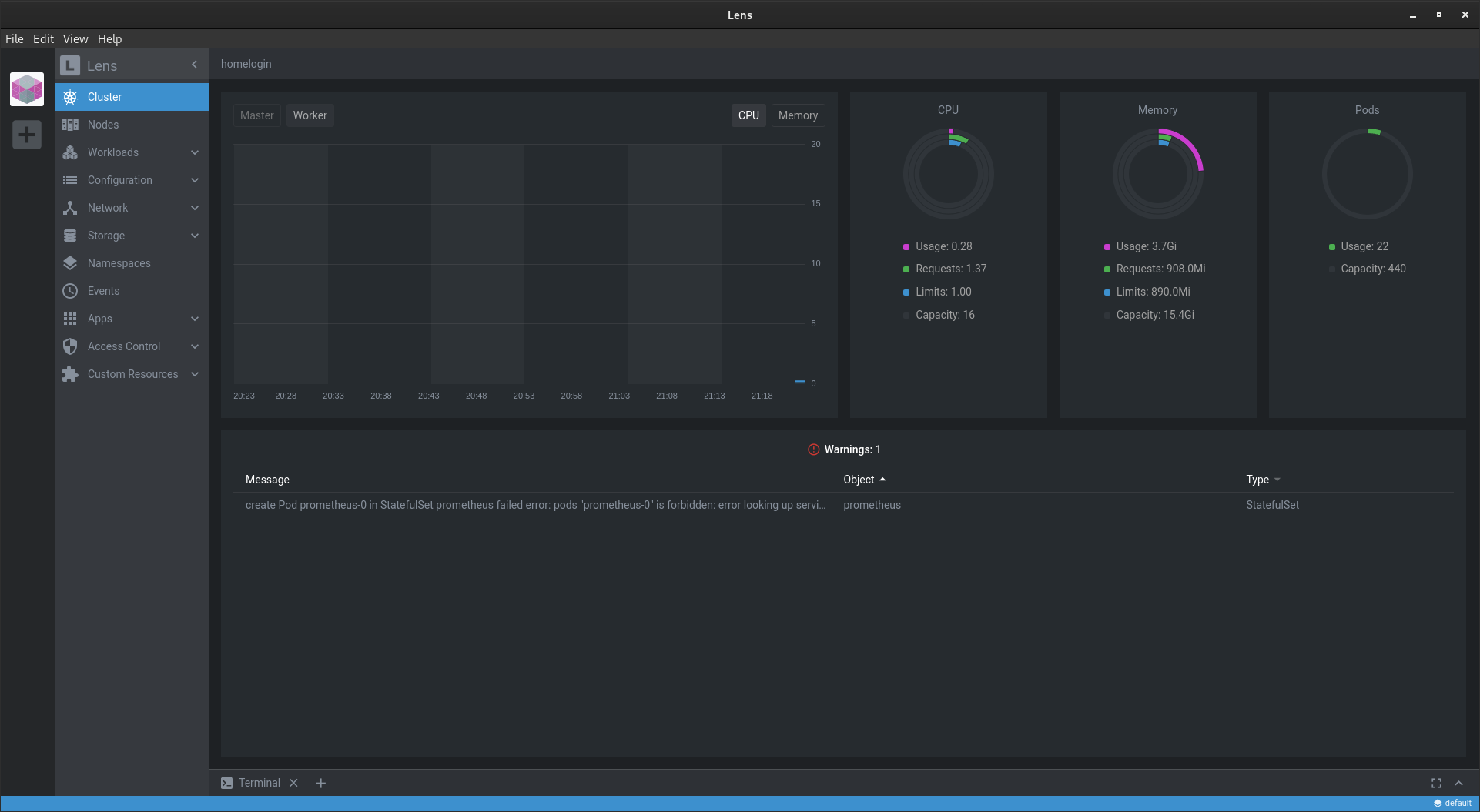This screenshot has height=812, width=1480.
Task: Switch metrics view to Master nodes
Action: click(256, 115)
